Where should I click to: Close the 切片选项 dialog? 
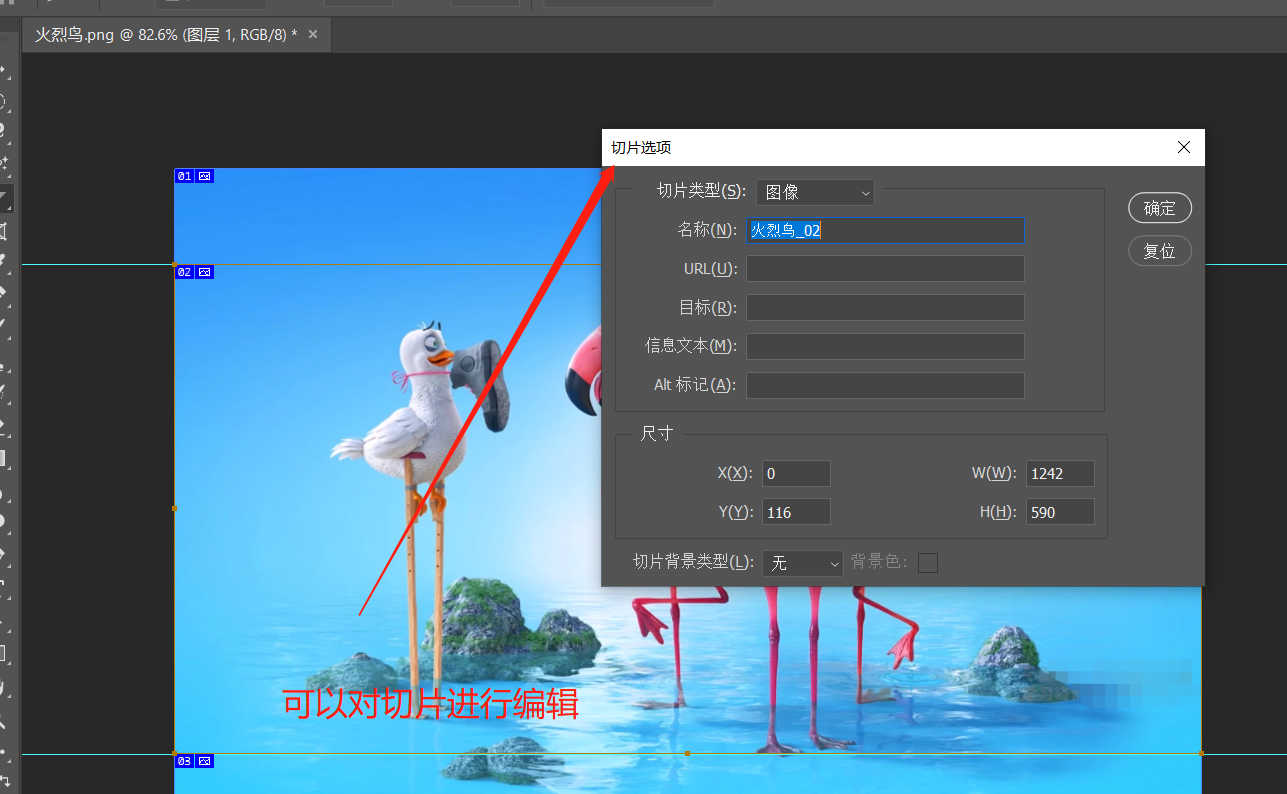click(x=1184, y=147)
